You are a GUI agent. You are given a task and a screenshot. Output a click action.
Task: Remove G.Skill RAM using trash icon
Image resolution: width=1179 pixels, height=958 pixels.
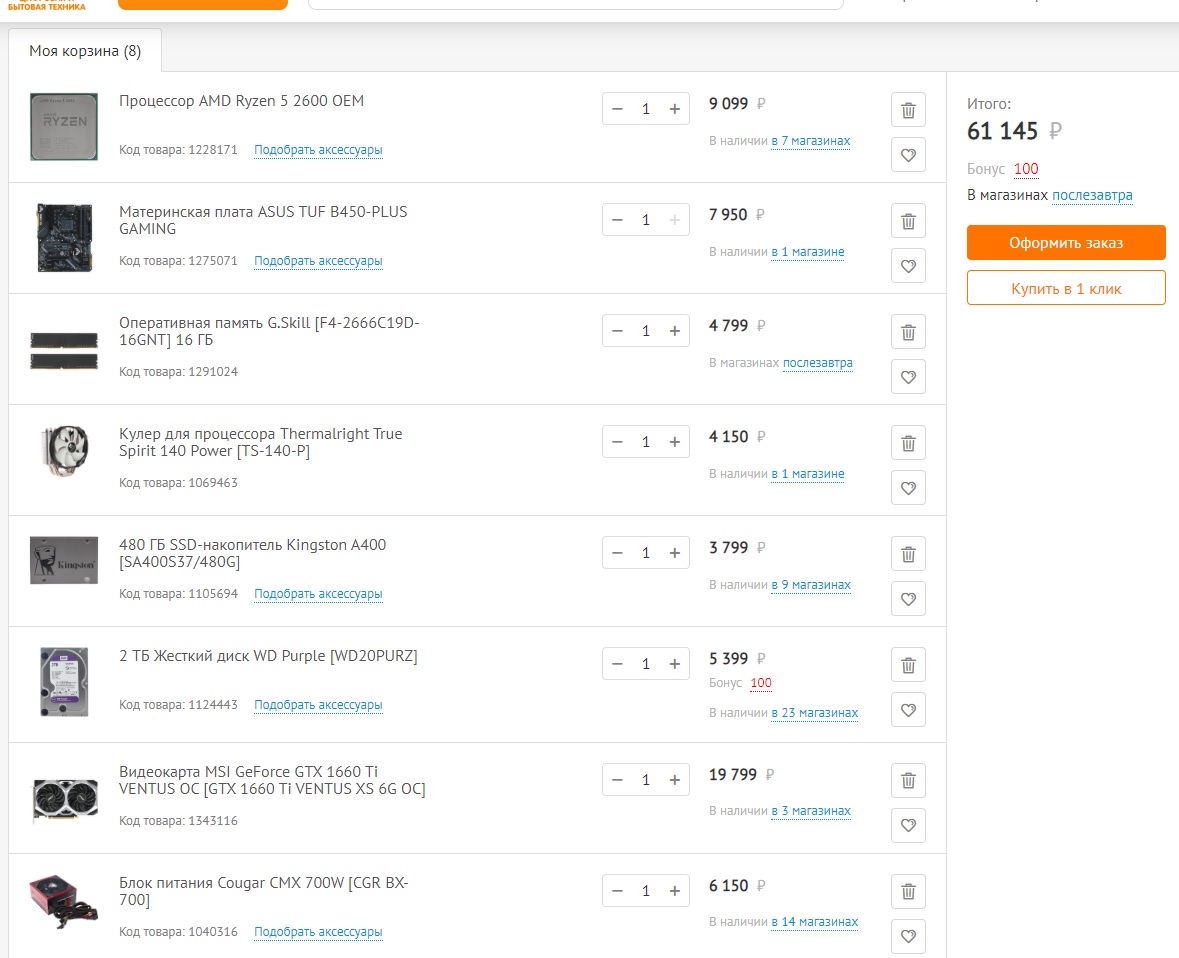908,332
